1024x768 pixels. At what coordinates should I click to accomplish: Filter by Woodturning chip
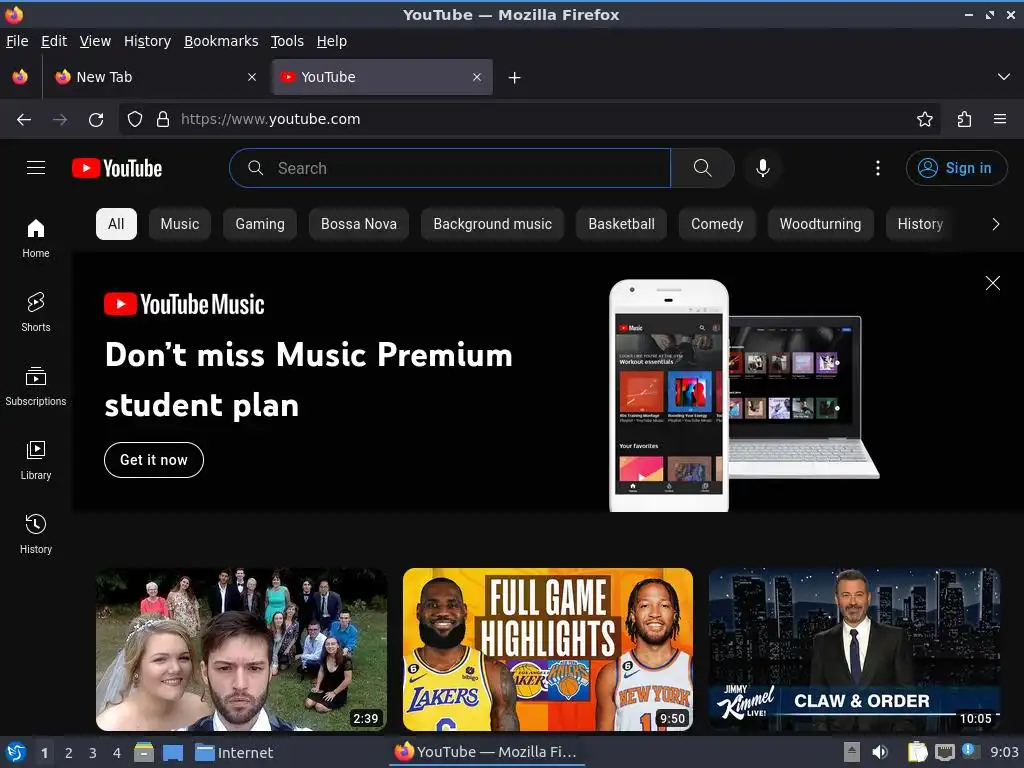pyautogui.click(x=820, y=224)
